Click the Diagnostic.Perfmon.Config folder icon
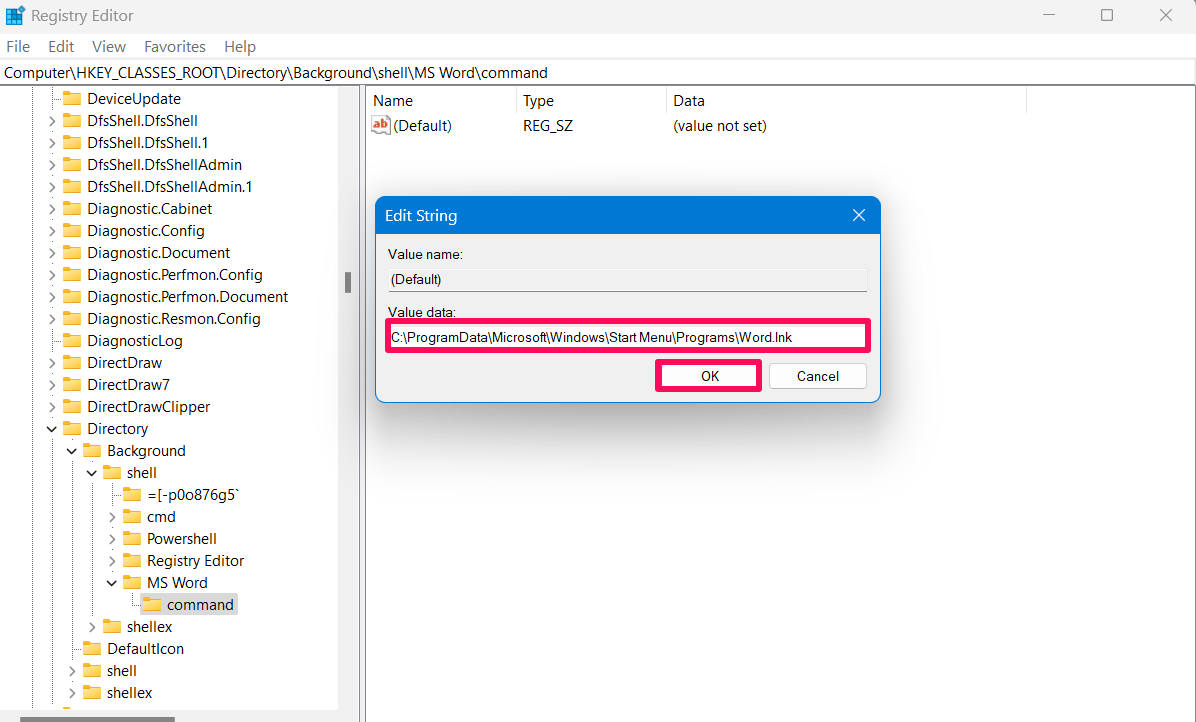 (72, 274)
